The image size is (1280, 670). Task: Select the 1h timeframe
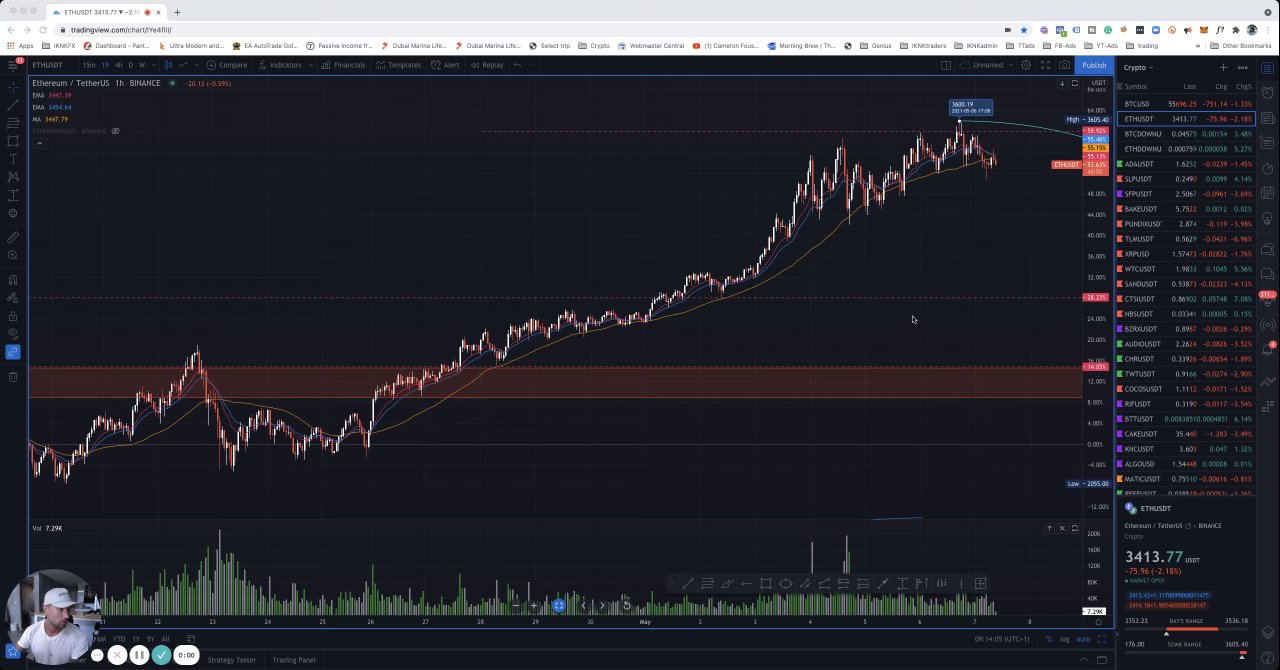(x=105, y=65)
